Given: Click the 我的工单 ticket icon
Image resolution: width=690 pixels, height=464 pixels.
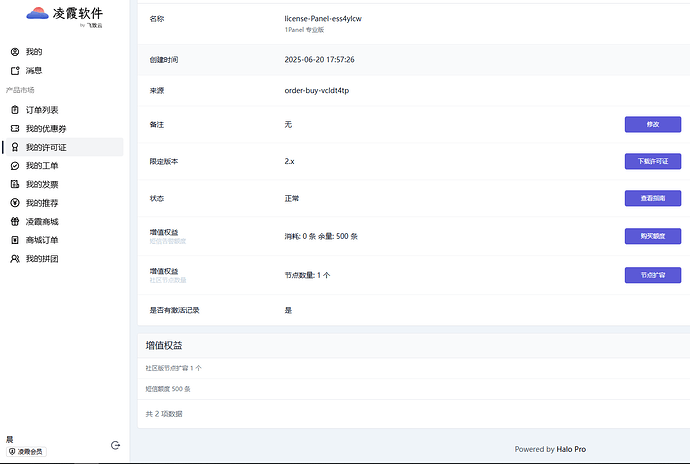Looking at the screenshot, I should [15, 166].
